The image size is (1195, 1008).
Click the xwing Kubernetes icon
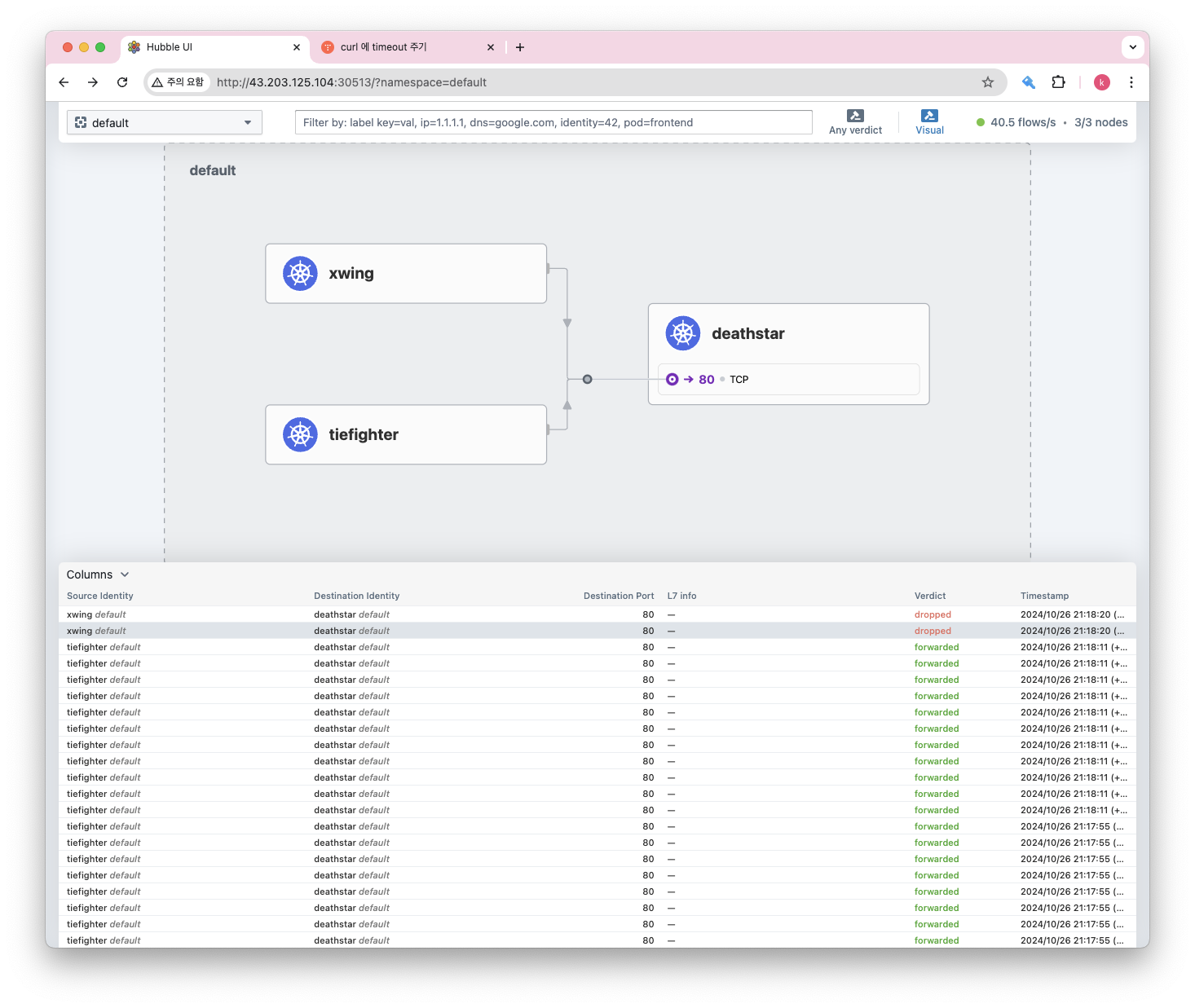point(300,274)
